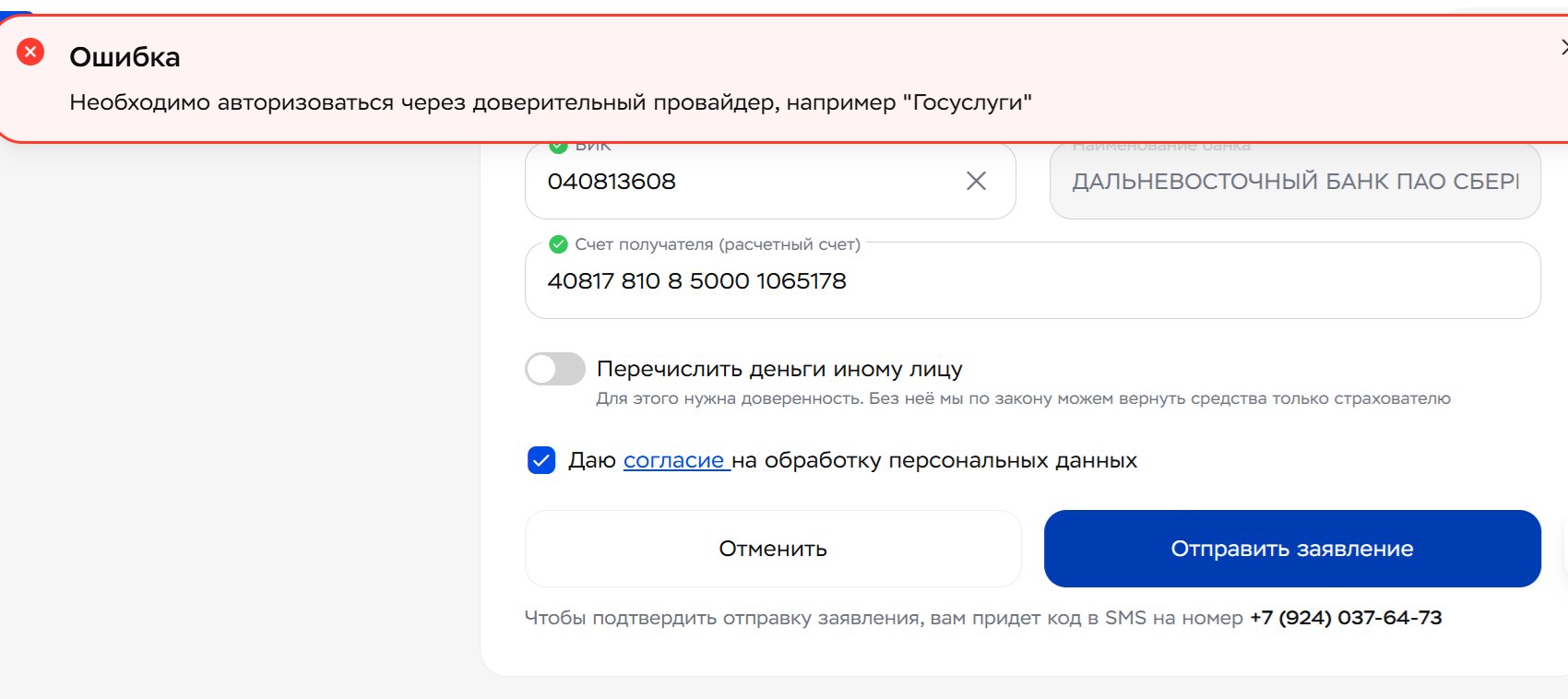Click the green checkmark next to БИК label
The width and height of the screenshot is (1568, 699).
(558, 146)
